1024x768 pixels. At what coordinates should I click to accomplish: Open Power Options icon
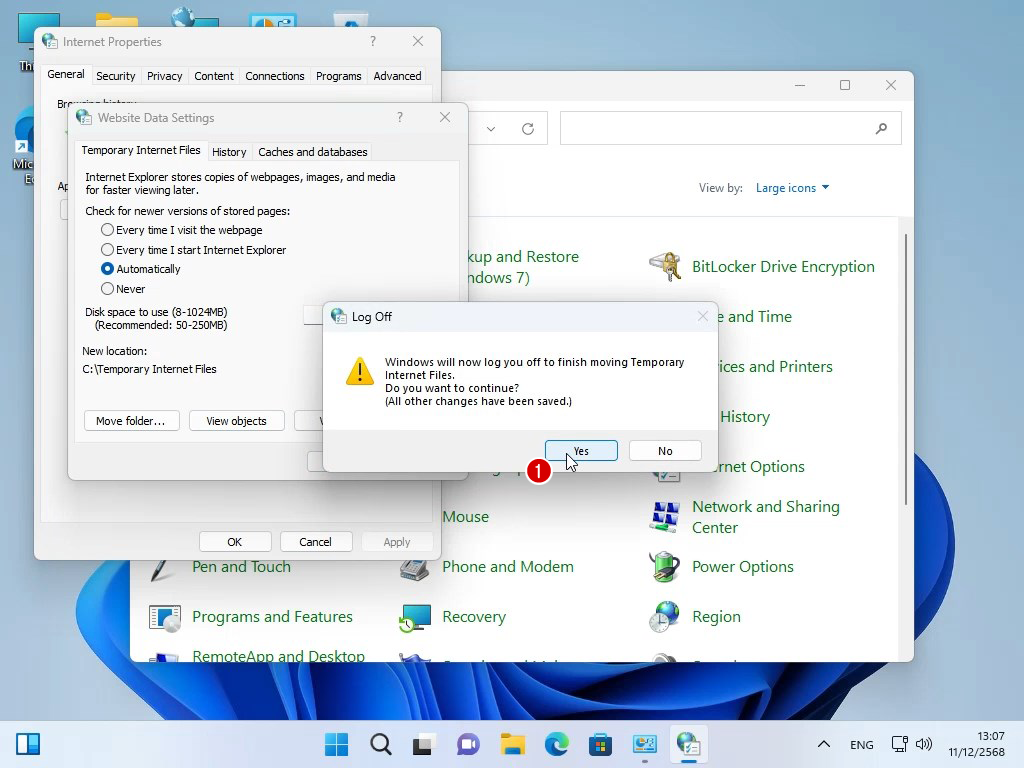point(665,567)
